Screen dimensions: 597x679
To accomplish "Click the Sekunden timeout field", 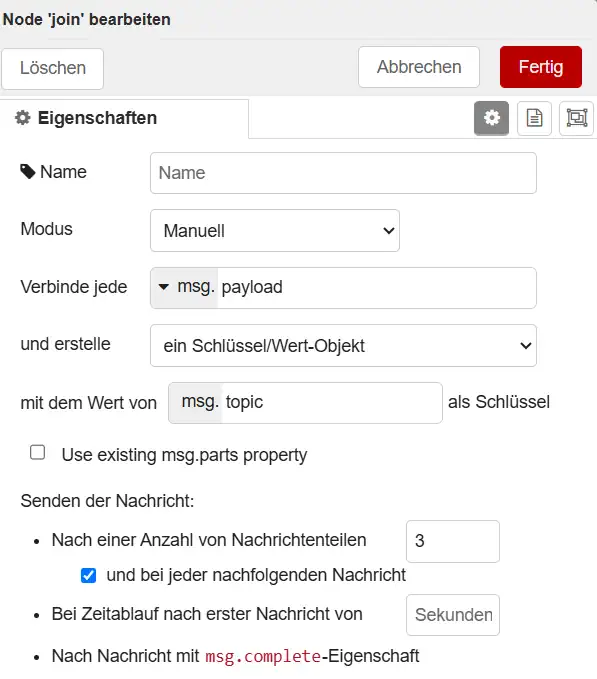I will click(453, 615).
